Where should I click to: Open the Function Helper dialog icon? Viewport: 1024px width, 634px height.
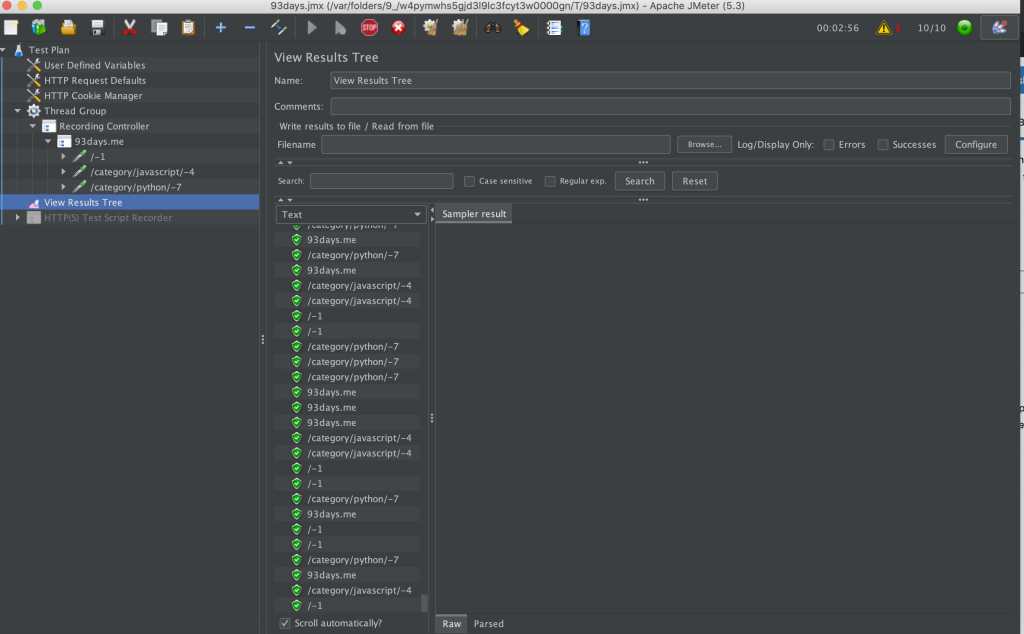(554, 27)
